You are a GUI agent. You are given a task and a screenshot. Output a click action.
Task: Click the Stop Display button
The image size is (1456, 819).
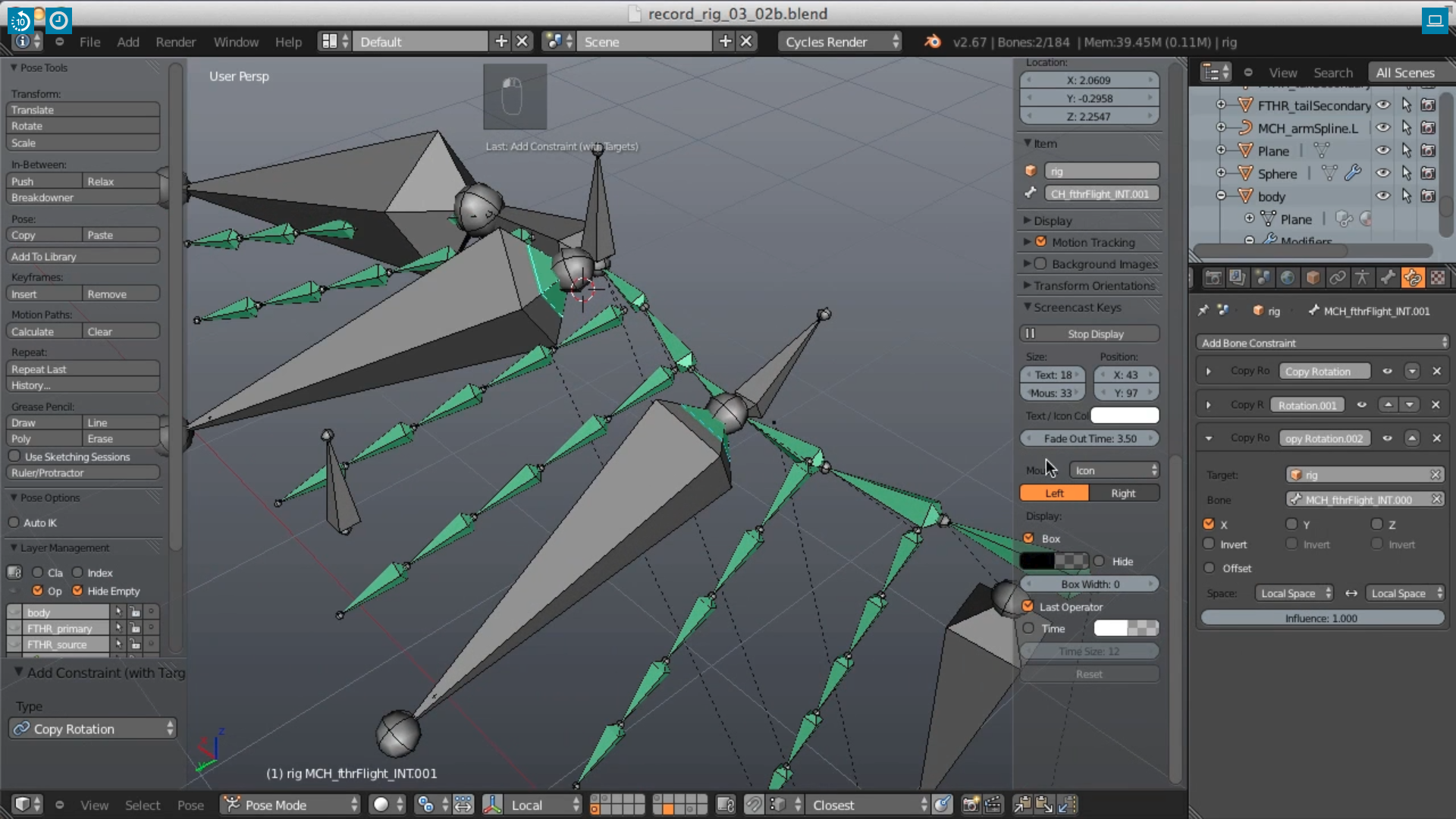[x=1089, y=334]
